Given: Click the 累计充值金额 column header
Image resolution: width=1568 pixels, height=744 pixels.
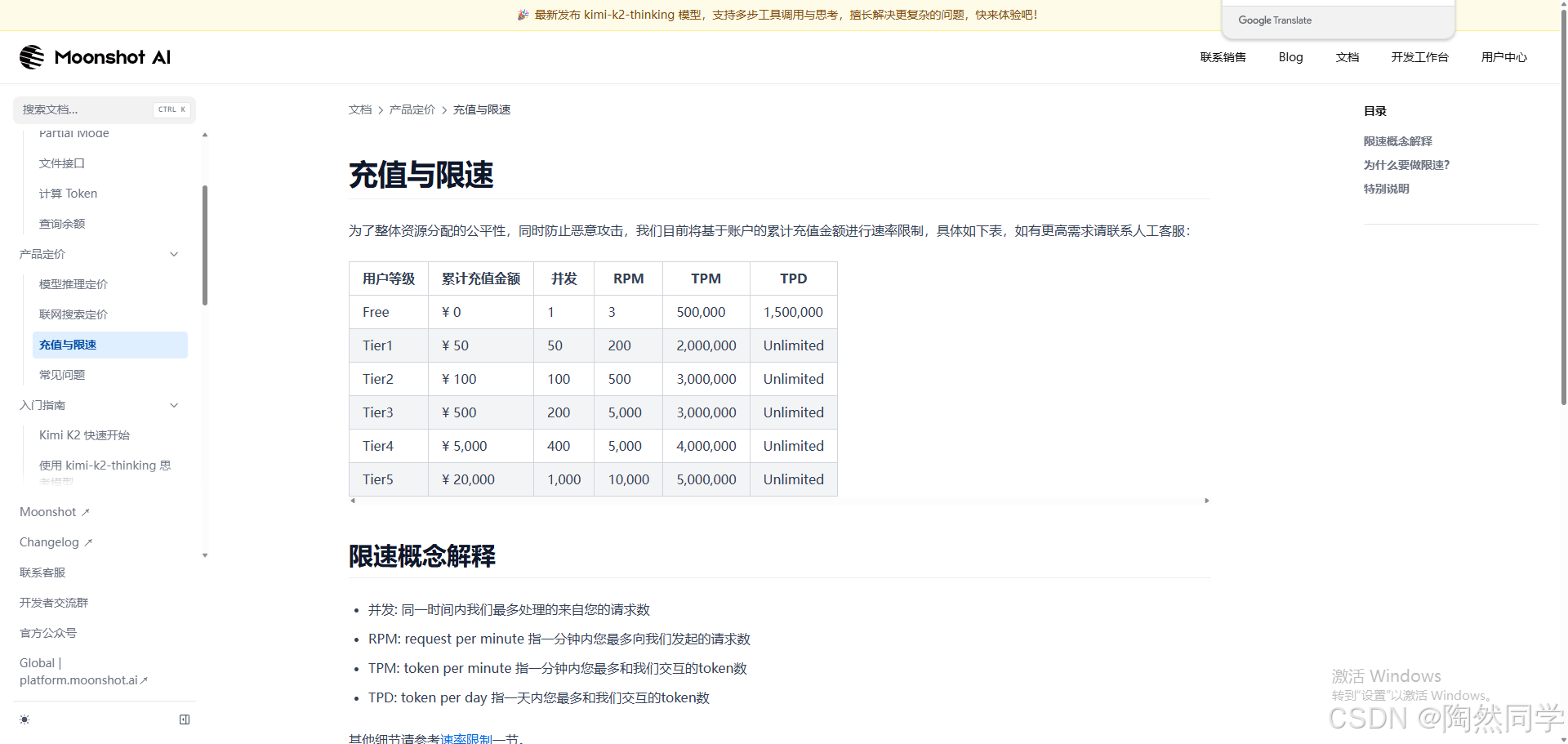Looking at the screenshot, I should pyautogui.click(x=481, y=278).
